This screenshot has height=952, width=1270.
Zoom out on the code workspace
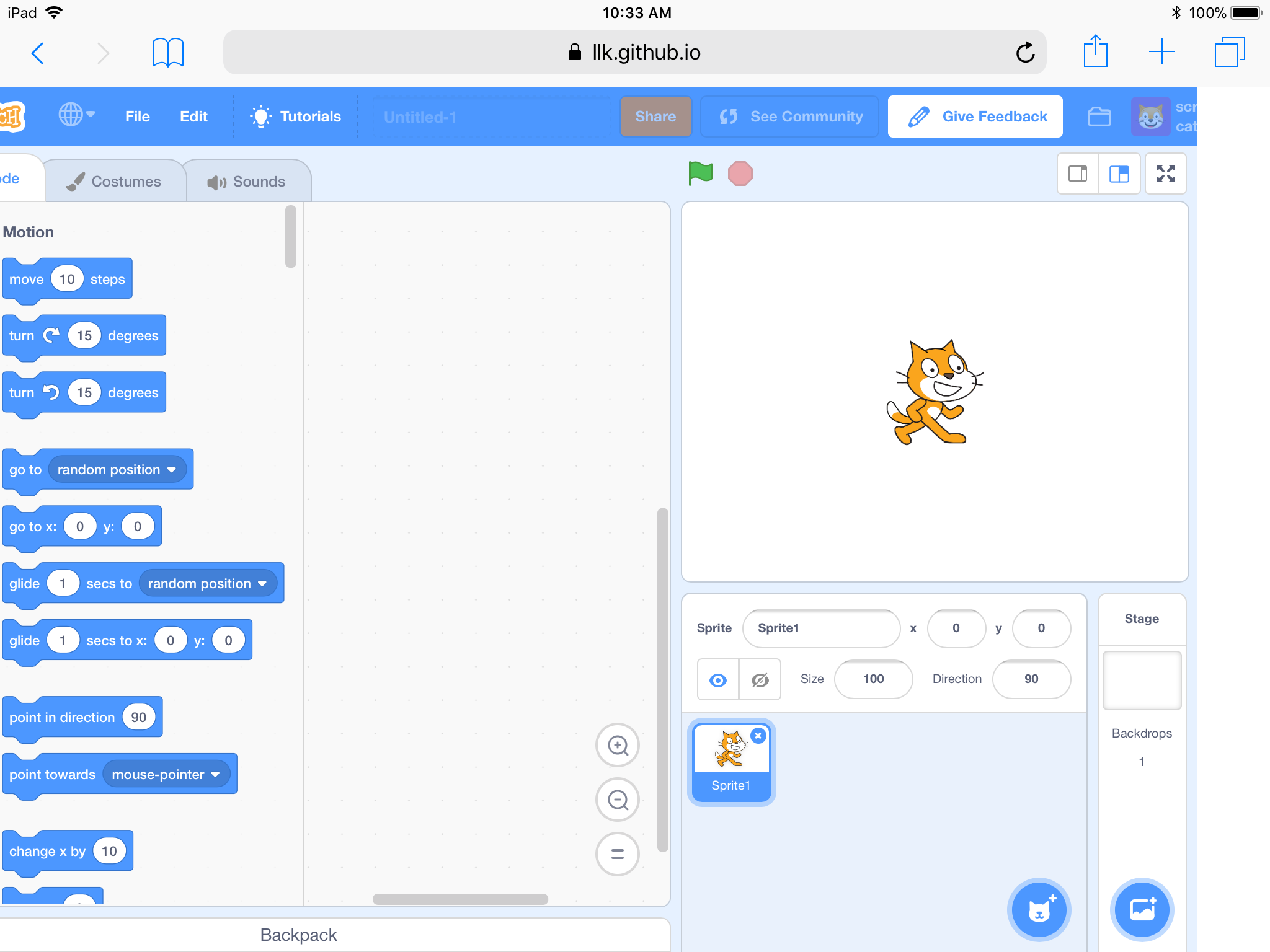point(618,800)
